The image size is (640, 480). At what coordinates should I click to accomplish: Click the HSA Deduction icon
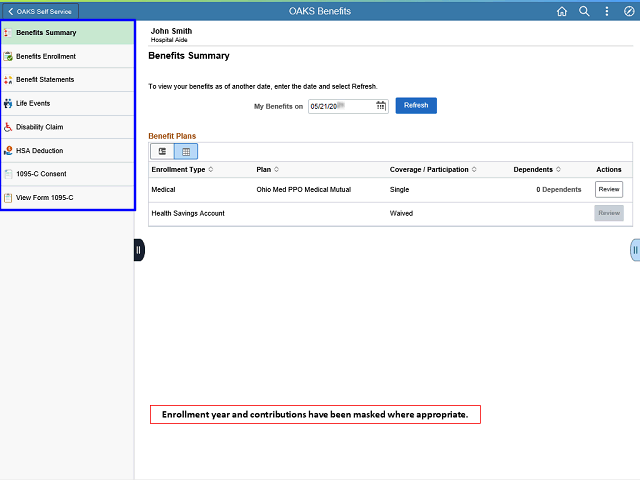[8, 151]
